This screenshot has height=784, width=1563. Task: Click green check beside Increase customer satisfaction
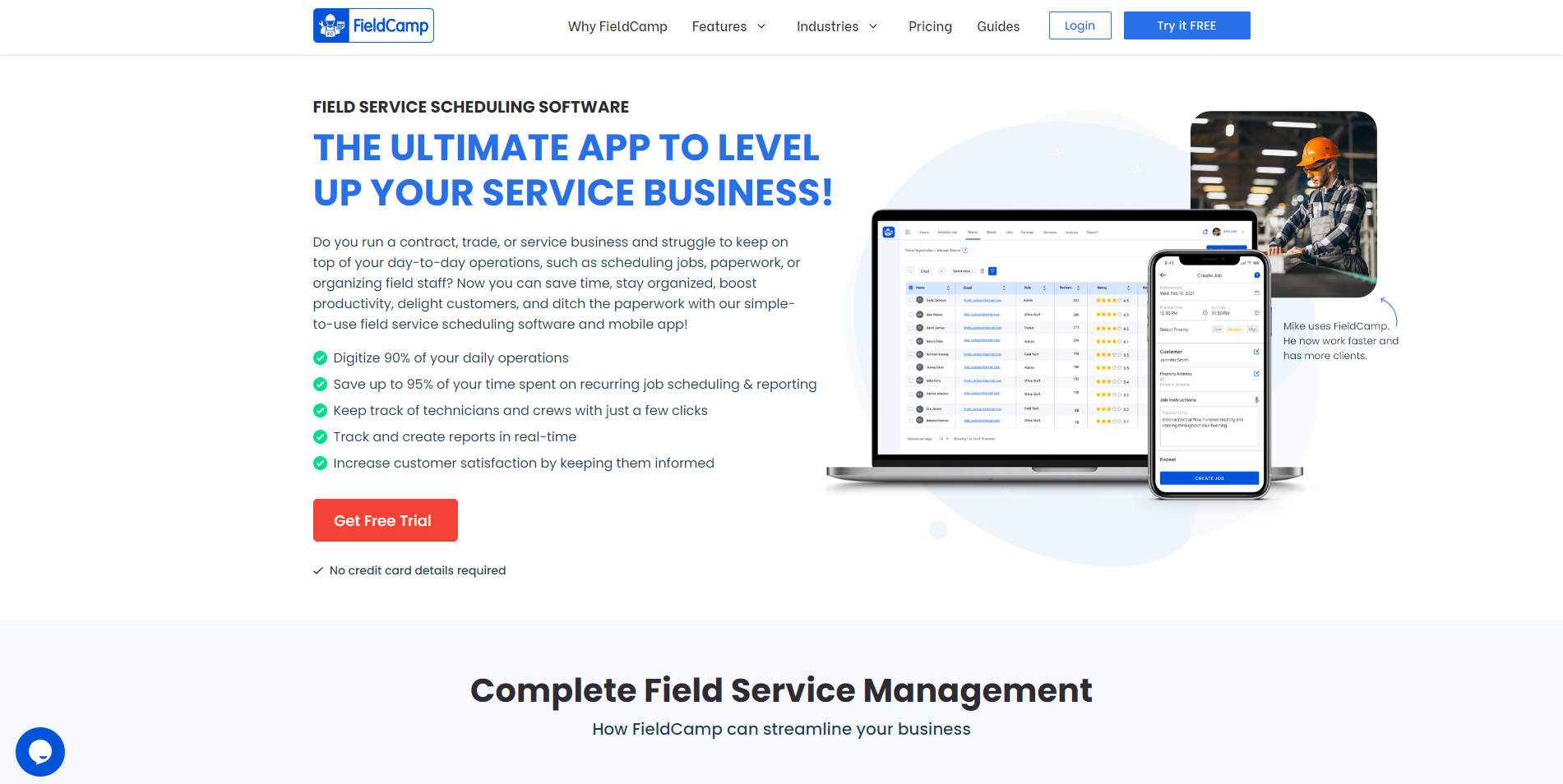click(320, 463)
